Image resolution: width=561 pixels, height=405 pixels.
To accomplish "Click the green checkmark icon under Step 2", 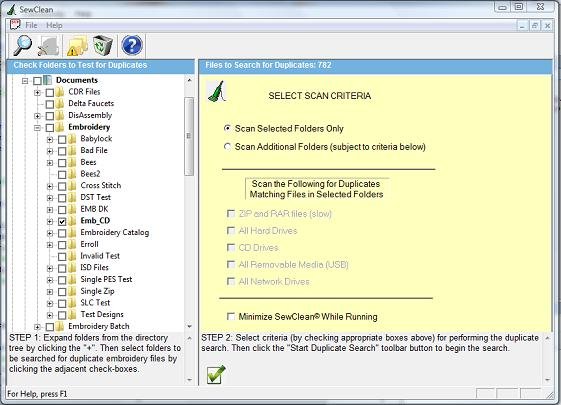I will click(x=216, y=374).
